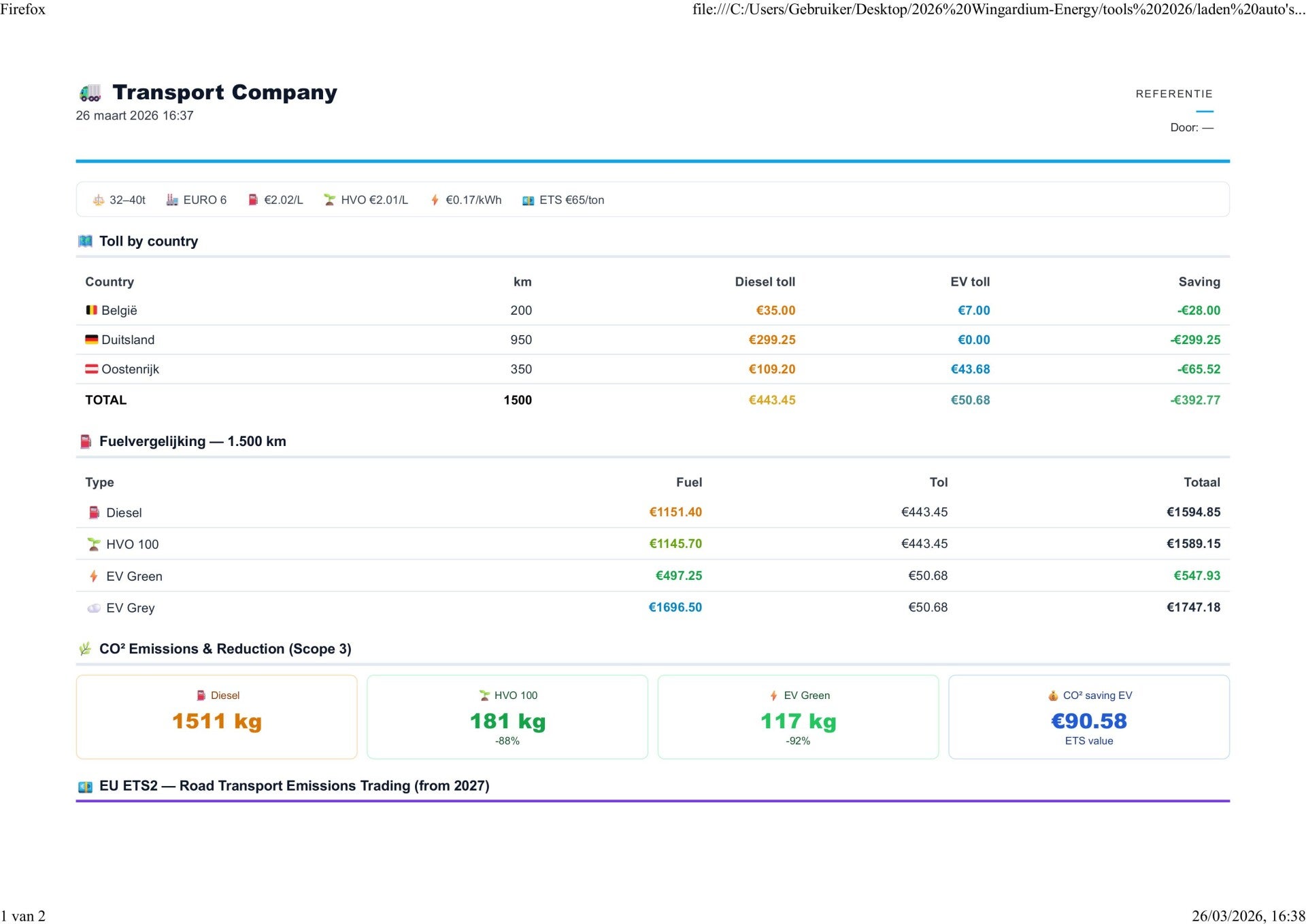Click the plant icon beside HVO €2.01/L

329,200
